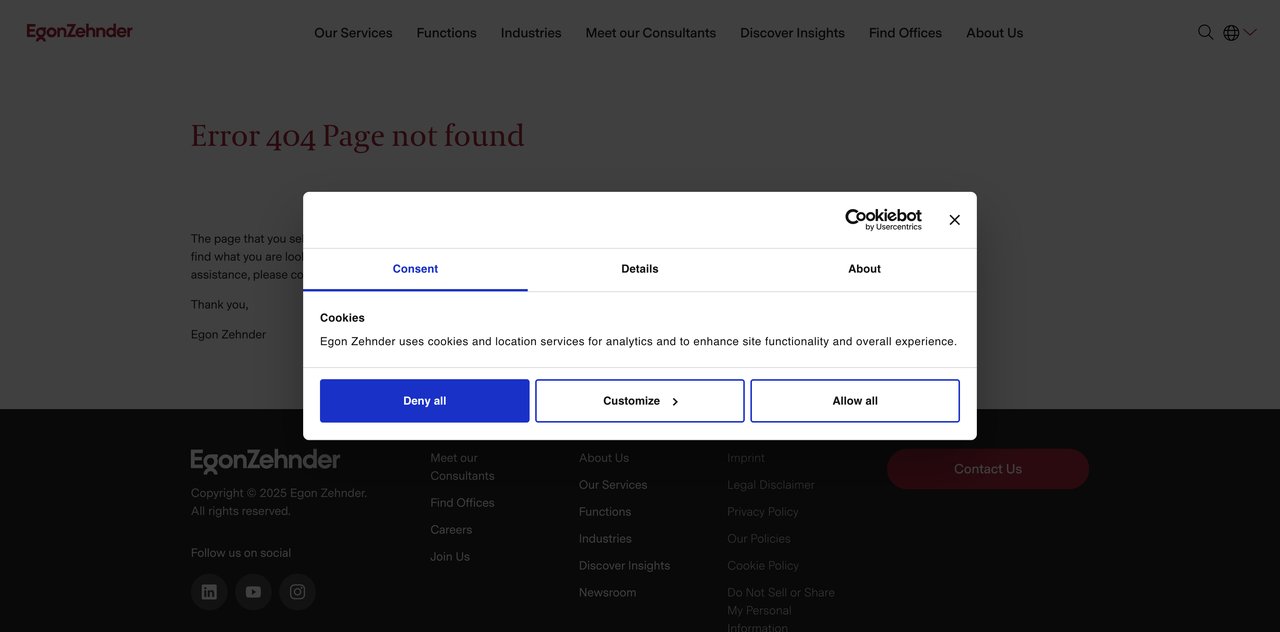
Task: Deny all cookies
Action: tap(425, 401)
